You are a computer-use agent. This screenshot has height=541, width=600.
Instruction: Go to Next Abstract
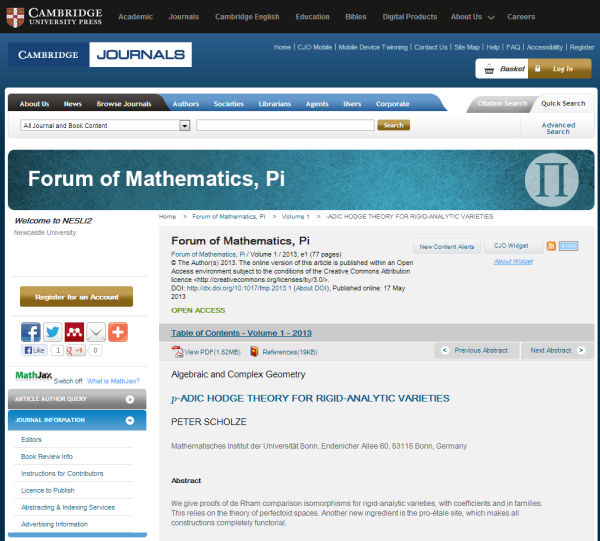[554, 350]
